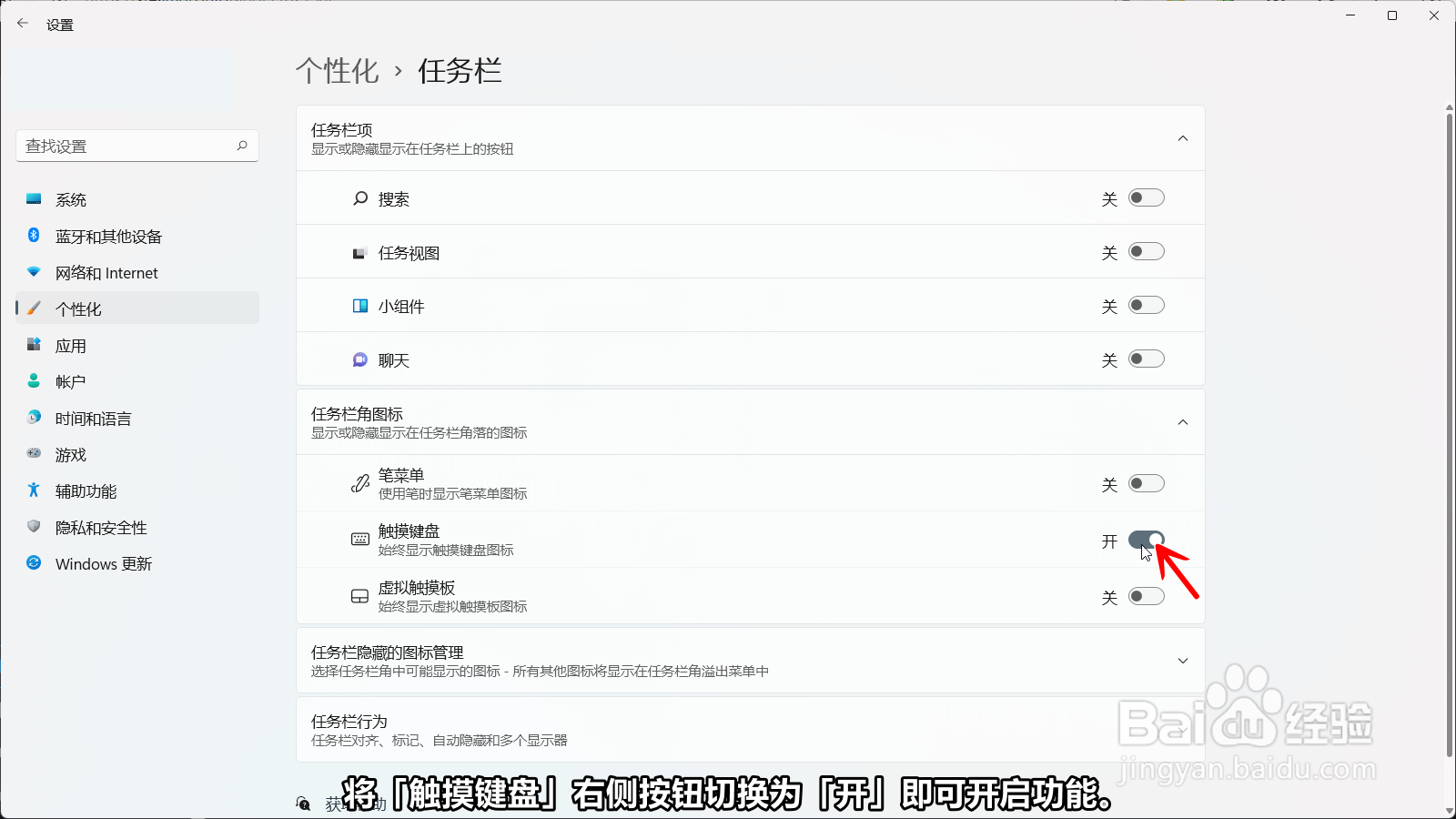The width and height of the screenshot is (1456, 819).
Task: Click the virtual touchpad icon beside 虚拟触摸板
Action: [x=359, y=596]
